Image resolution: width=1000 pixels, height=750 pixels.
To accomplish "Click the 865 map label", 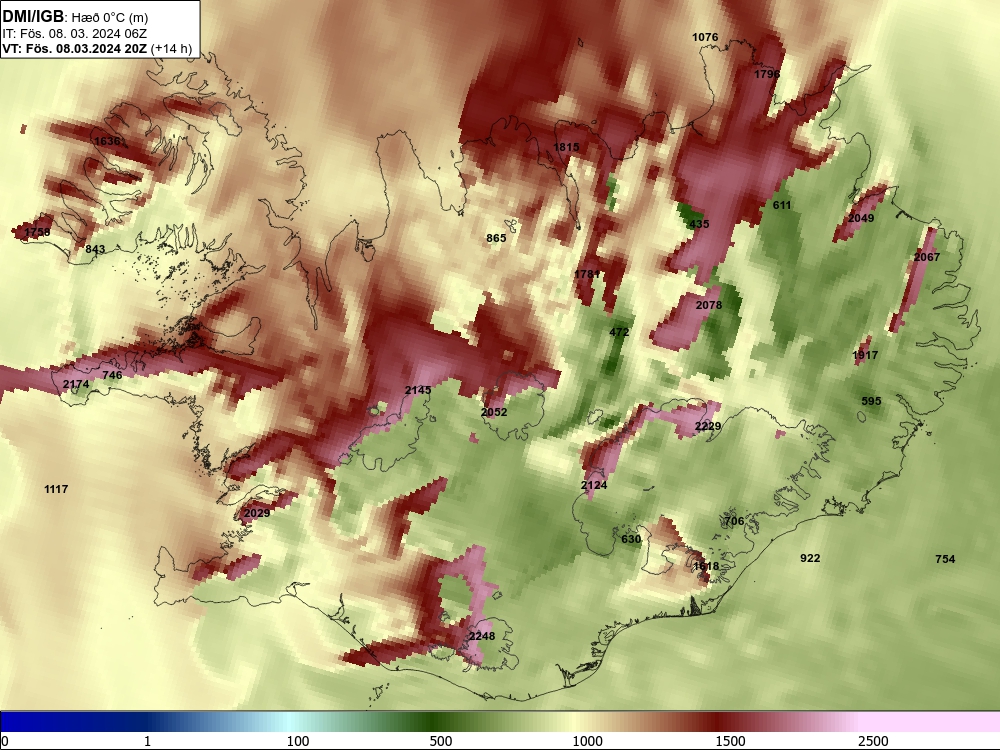I will (x=496, y=238).
